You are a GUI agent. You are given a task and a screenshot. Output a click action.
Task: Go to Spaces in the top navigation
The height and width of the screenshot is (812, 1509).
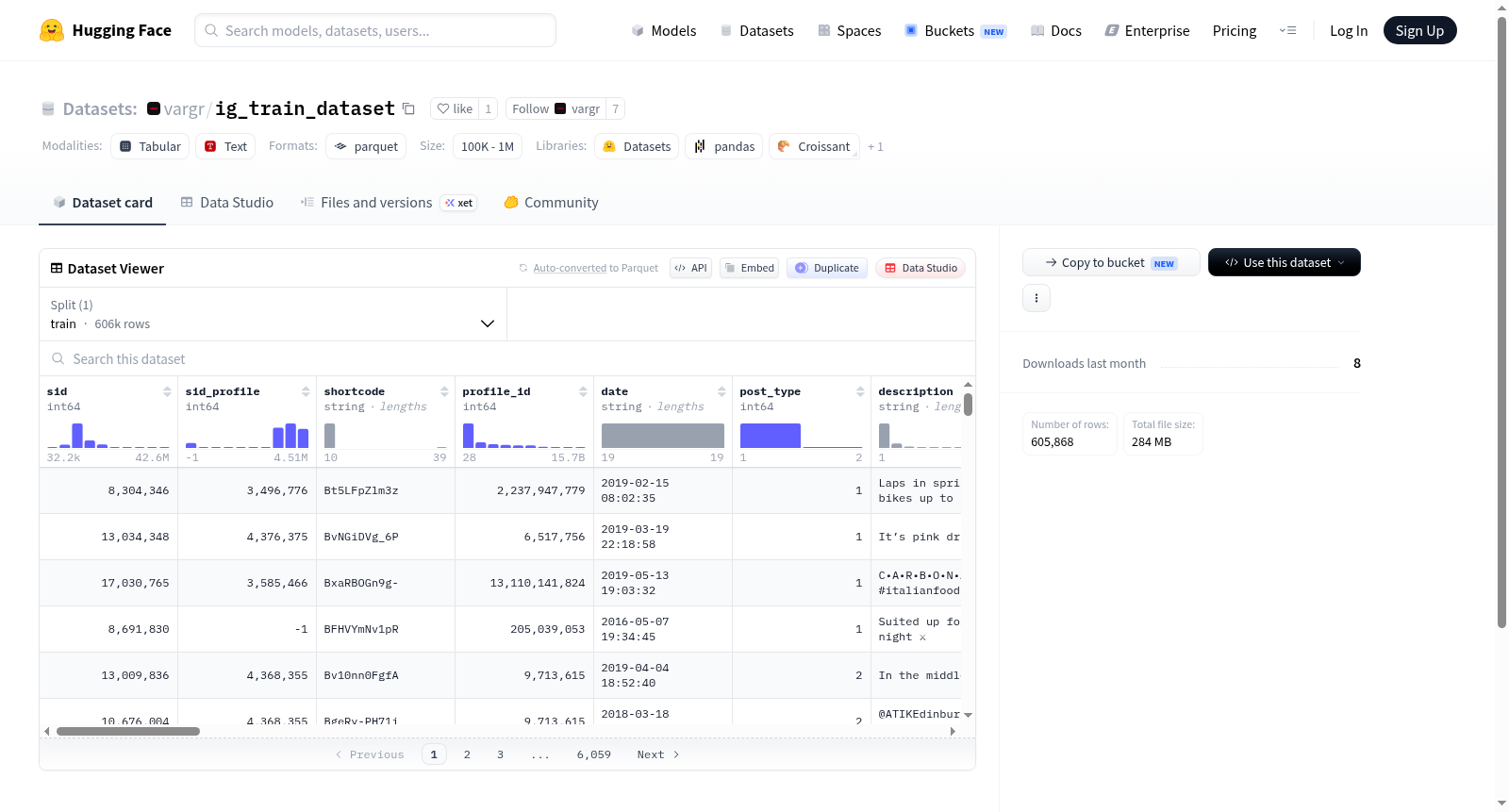click(849, 30)
